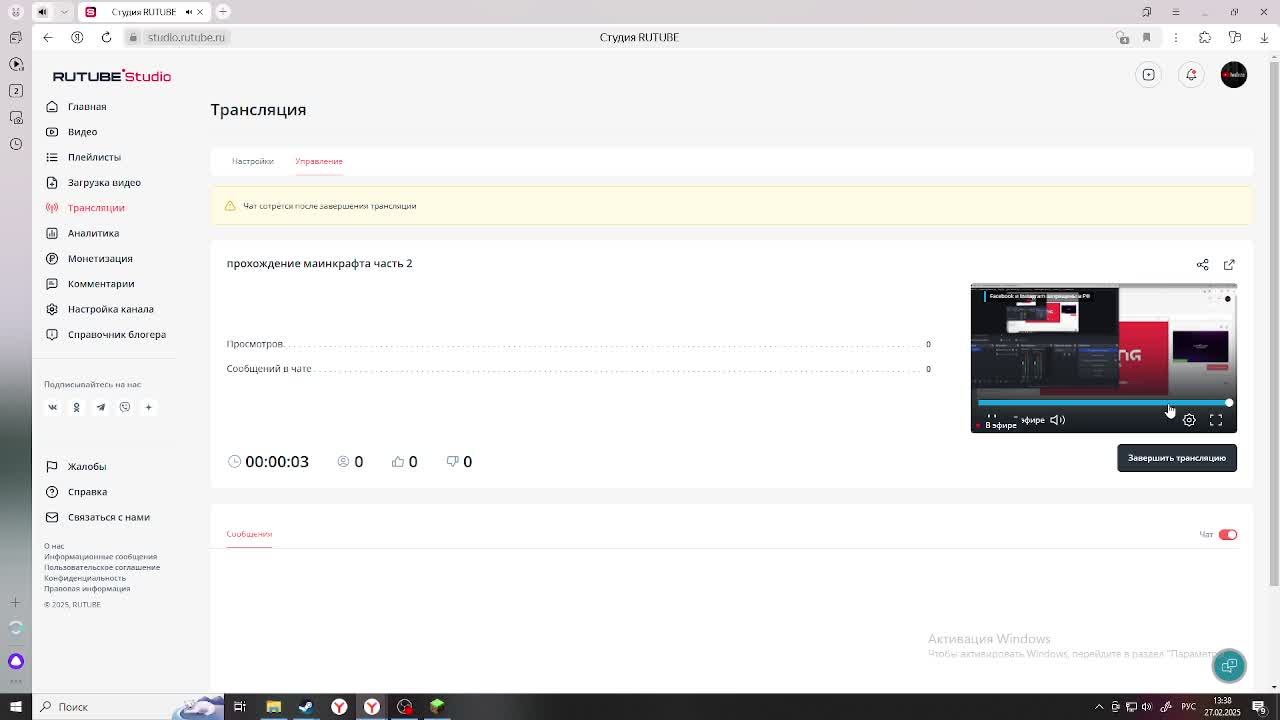Image resolution: width=1280 pixels, height=720 pixels.
Task: Select the Сообщения tab
Action: click(x=249, y=534)
